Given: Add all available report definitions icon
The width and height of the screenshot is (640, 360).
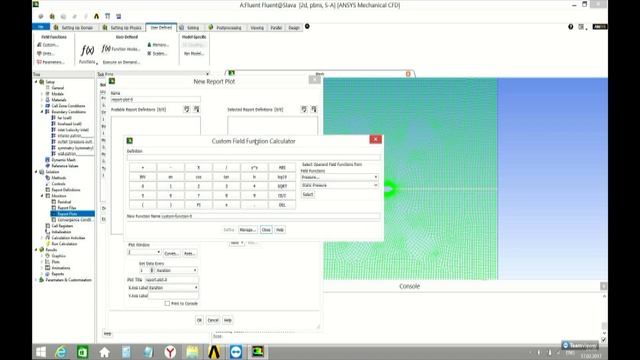Looking at the screenshot, I should 187,109.
